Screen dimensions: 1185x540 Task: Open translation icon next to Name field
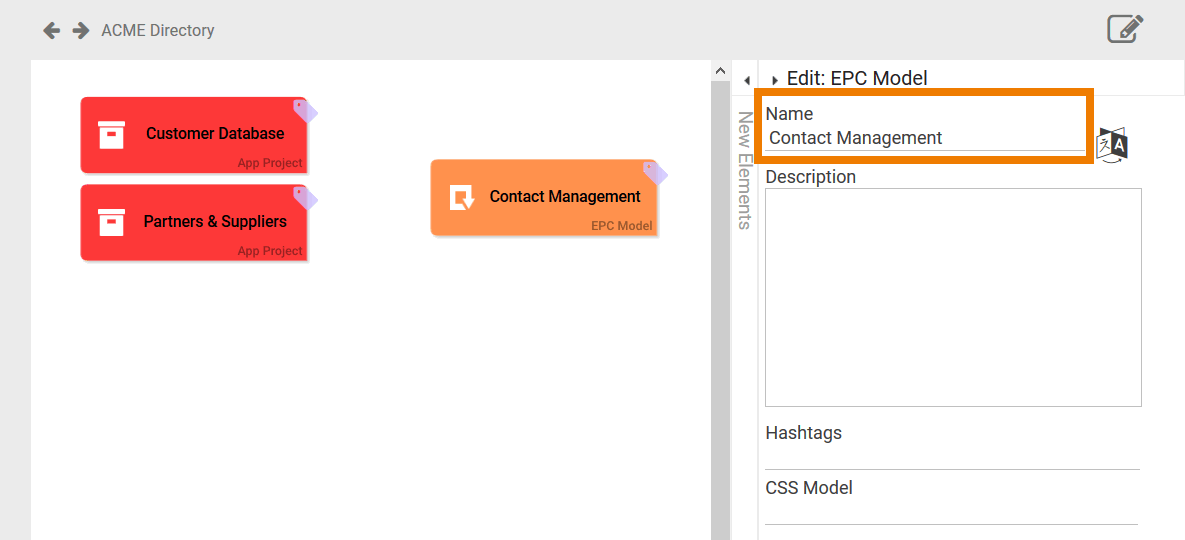coord(1112,145)
